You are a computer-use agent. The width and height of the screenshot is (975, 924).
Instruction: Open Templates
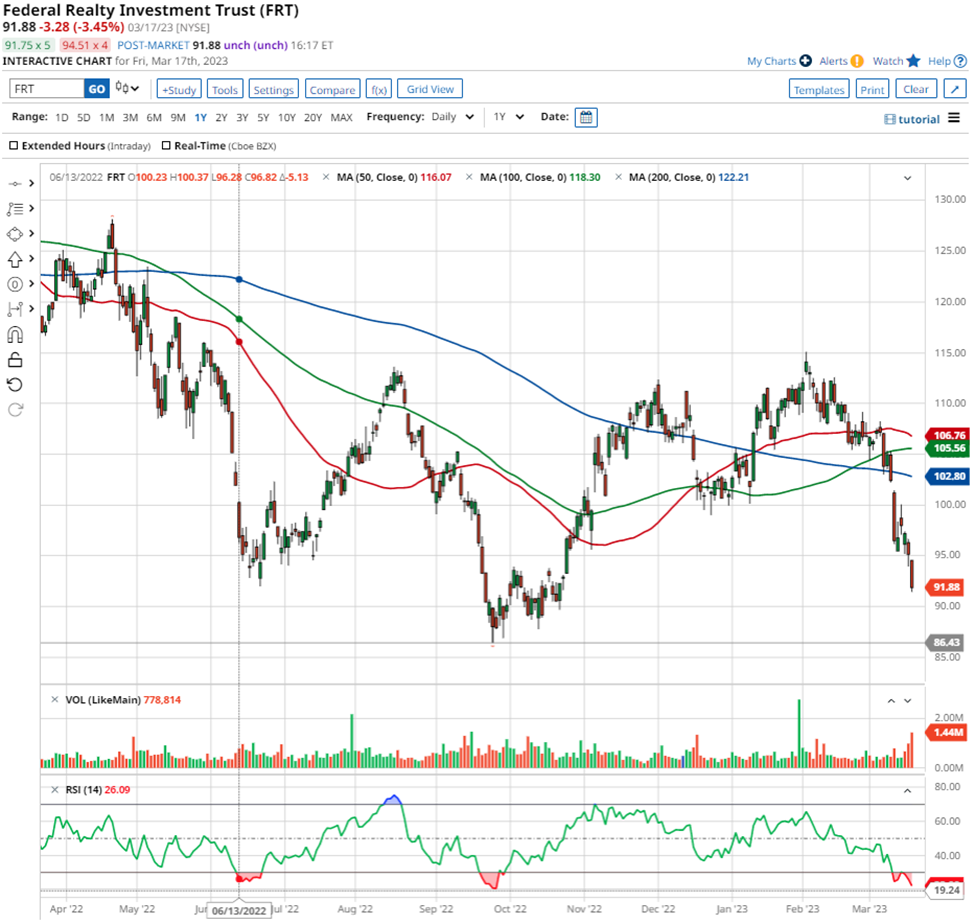click(x=819, y=90)
